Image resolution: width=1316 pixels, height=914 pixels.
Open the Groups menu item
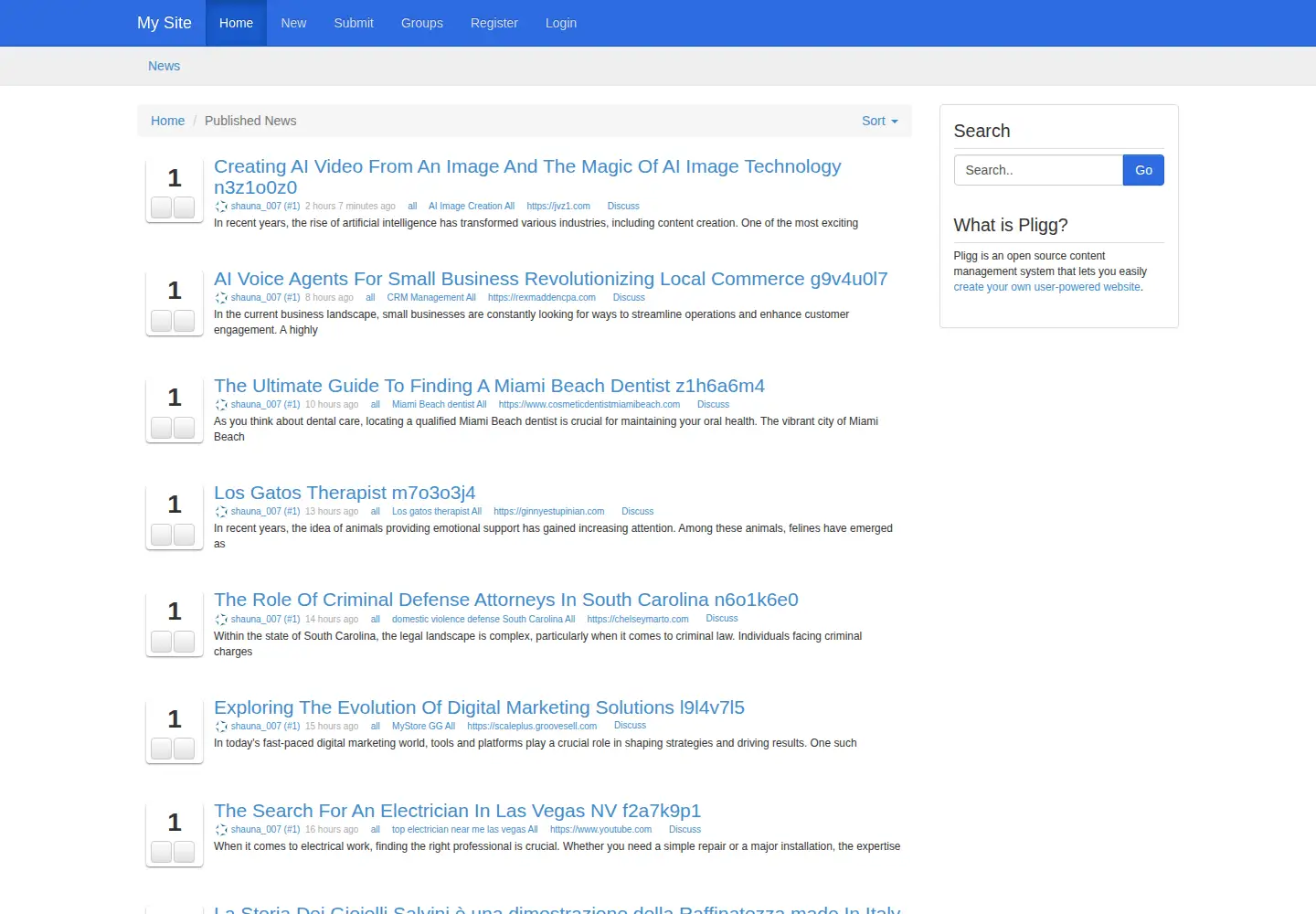[422, 23]
